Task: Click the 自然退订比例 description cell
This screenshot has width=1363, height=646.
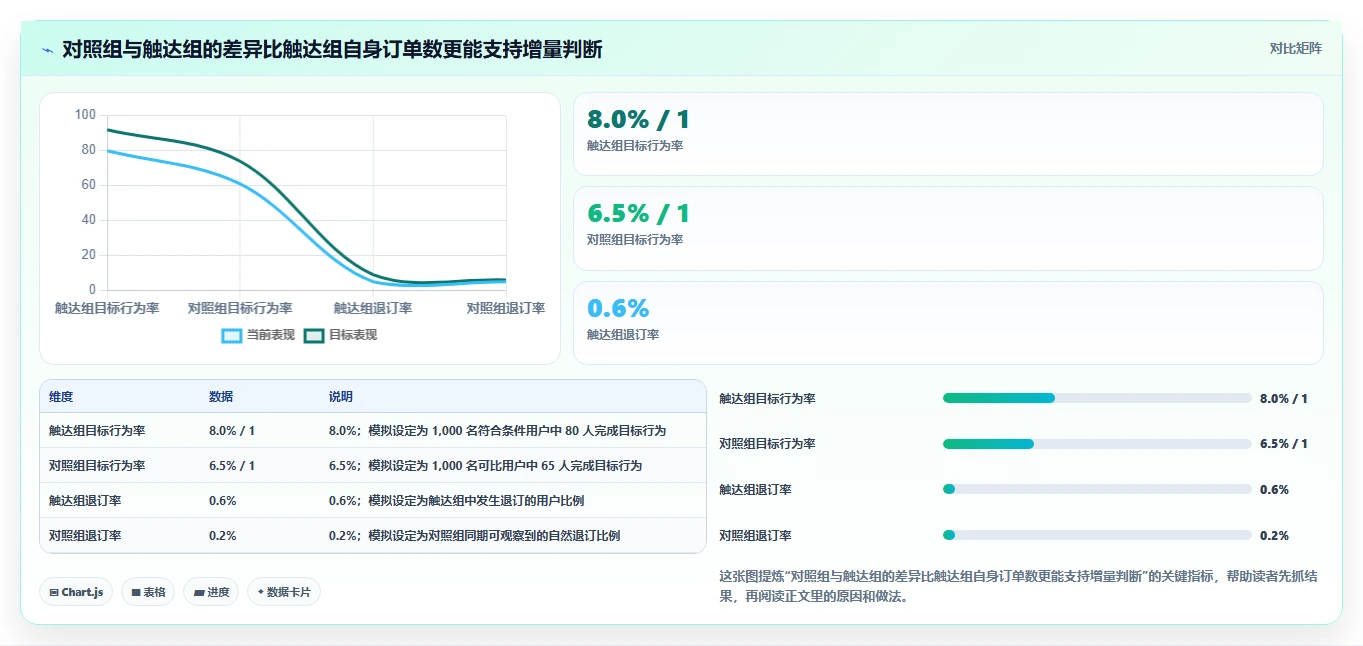Action: pyautogui.click(x=474, y=536)
